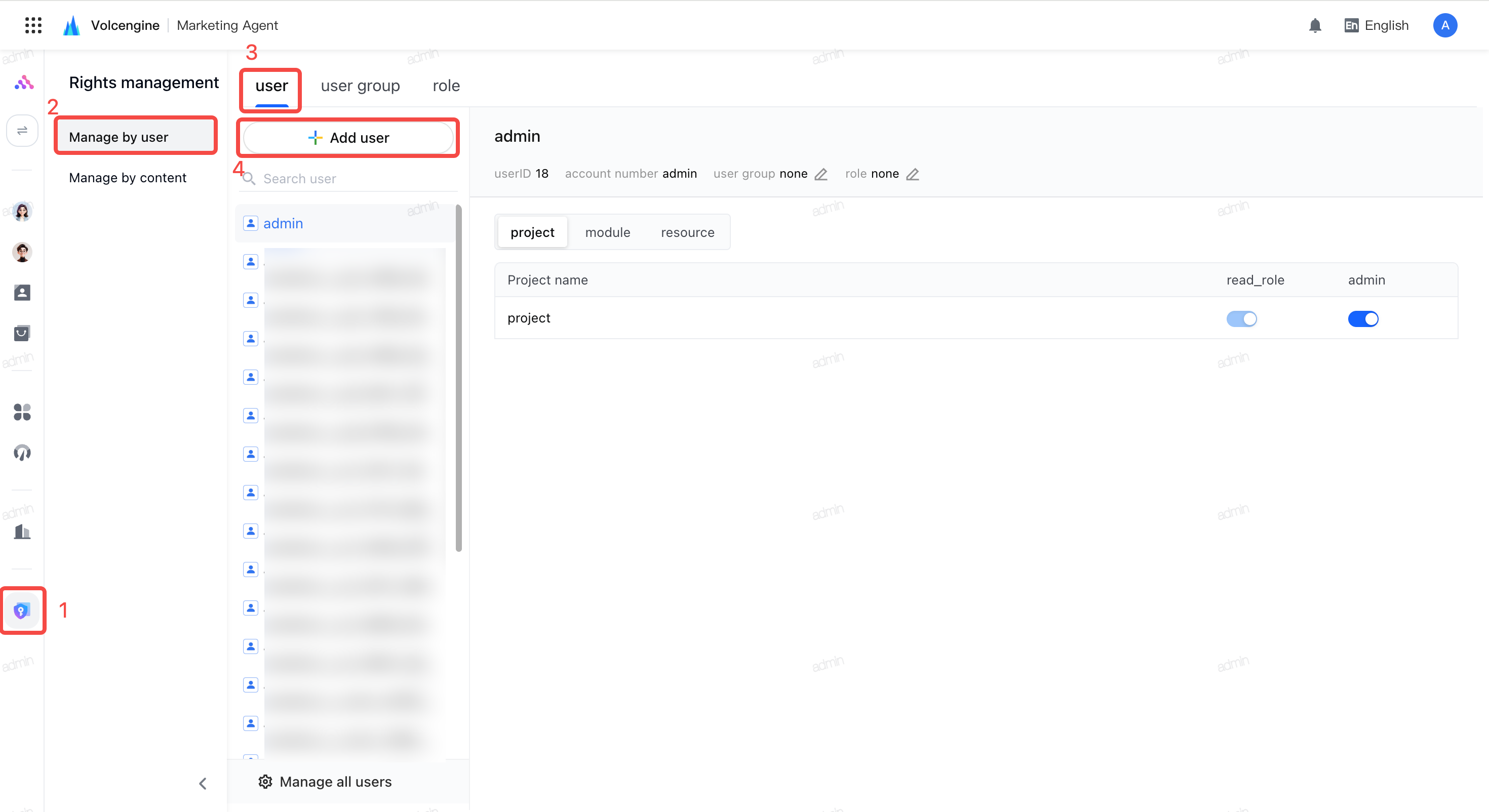
Task: Select admin in the user list
Action: (345, 223)
